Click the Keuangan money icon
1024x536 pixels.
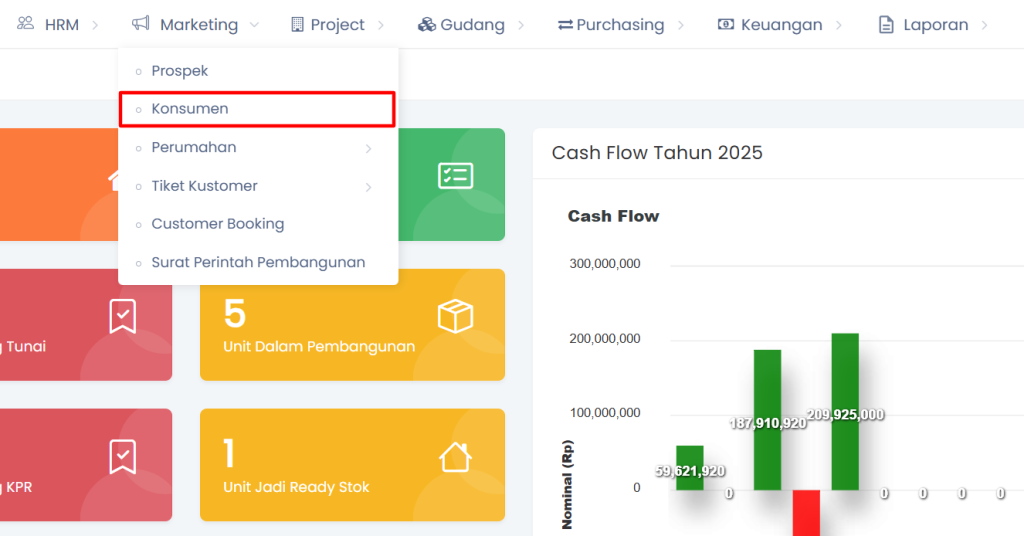coord(726,24)
